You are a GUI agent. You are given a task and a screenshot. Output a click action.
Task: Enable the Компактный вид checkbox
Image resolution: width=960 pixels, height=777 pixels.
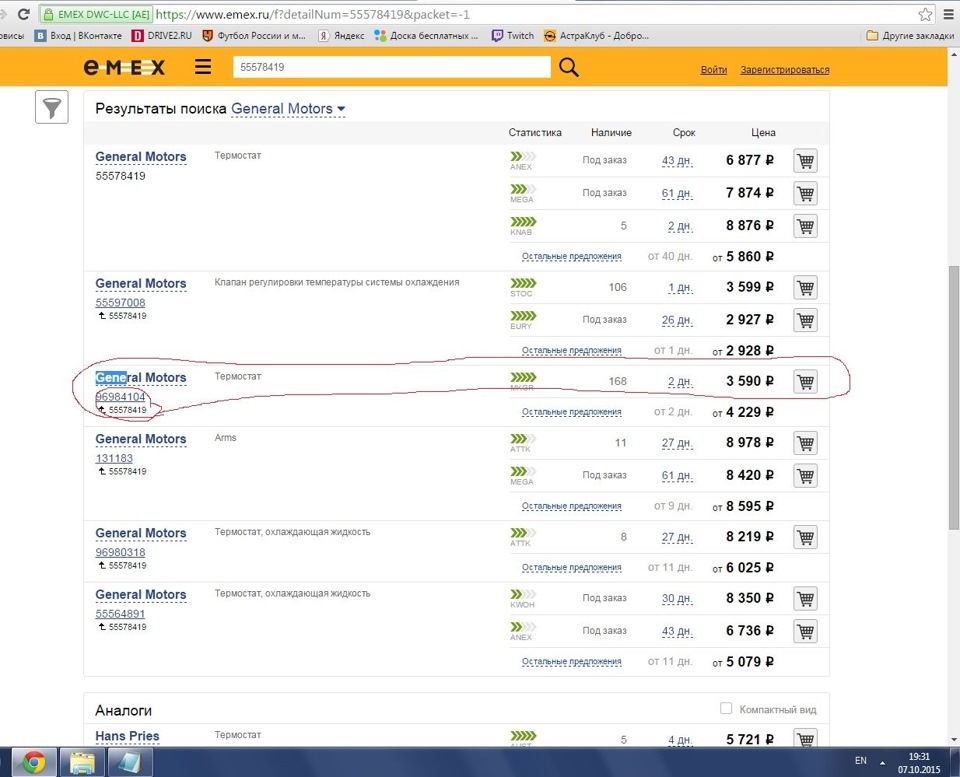tap(726, 708)
